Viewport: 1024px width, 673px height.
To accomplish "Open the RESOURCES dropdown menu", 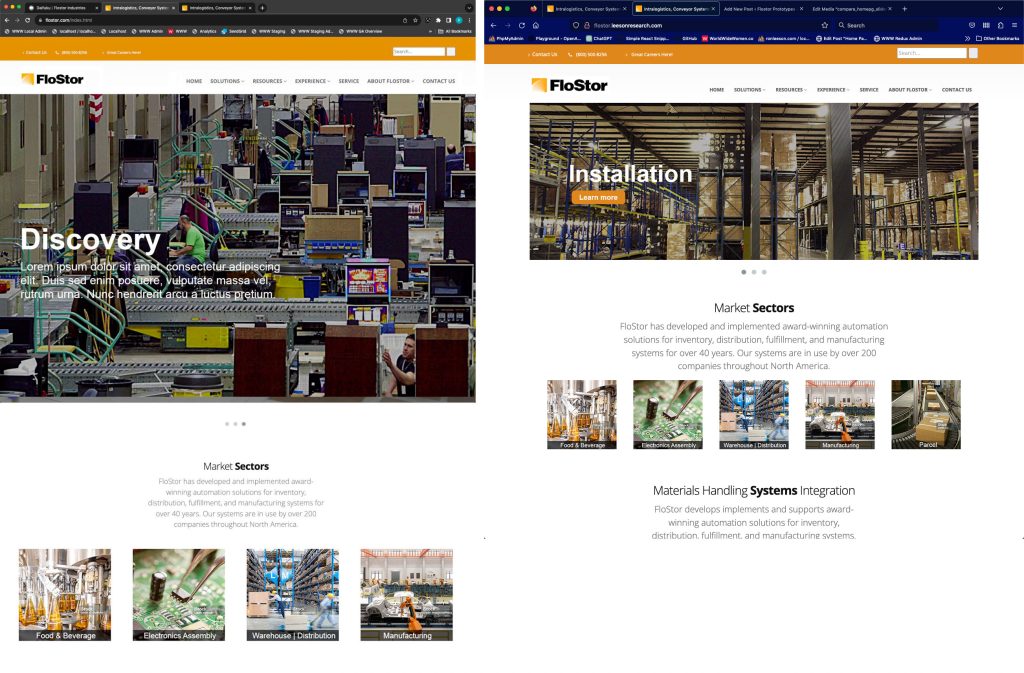I will [267, 81].
